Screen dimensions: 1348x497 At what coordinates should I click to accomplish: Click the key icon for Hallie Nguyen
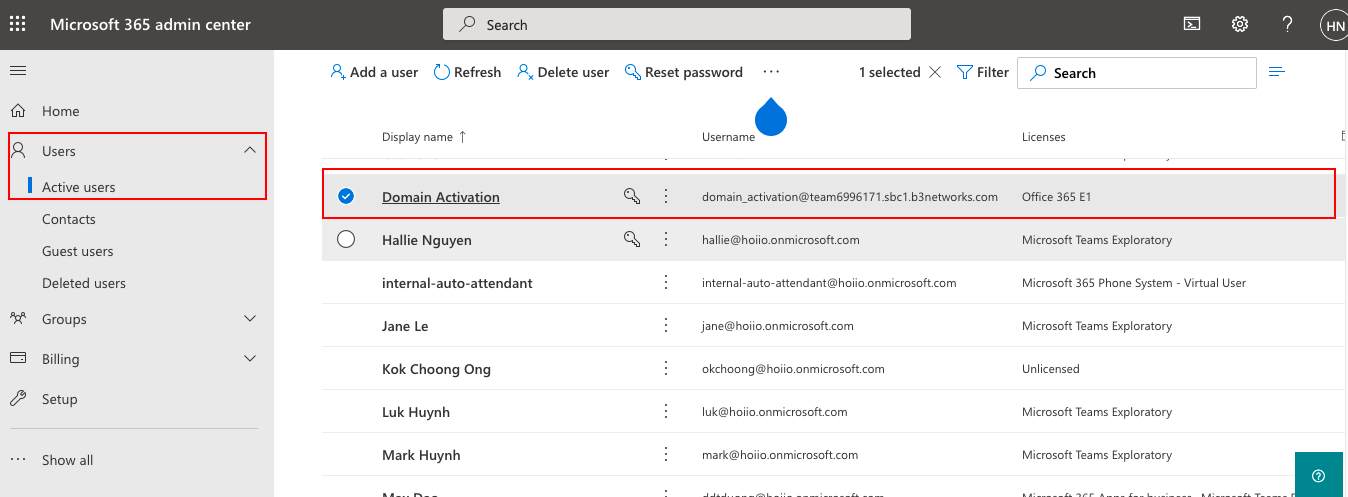[x=632, y=240]
